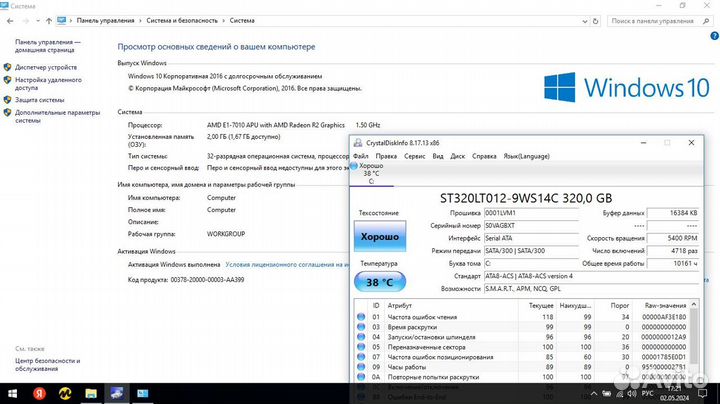The width and height of the screenshot is (720, 404).
Task: Open the notification center icon
Action: pos(703,393)
